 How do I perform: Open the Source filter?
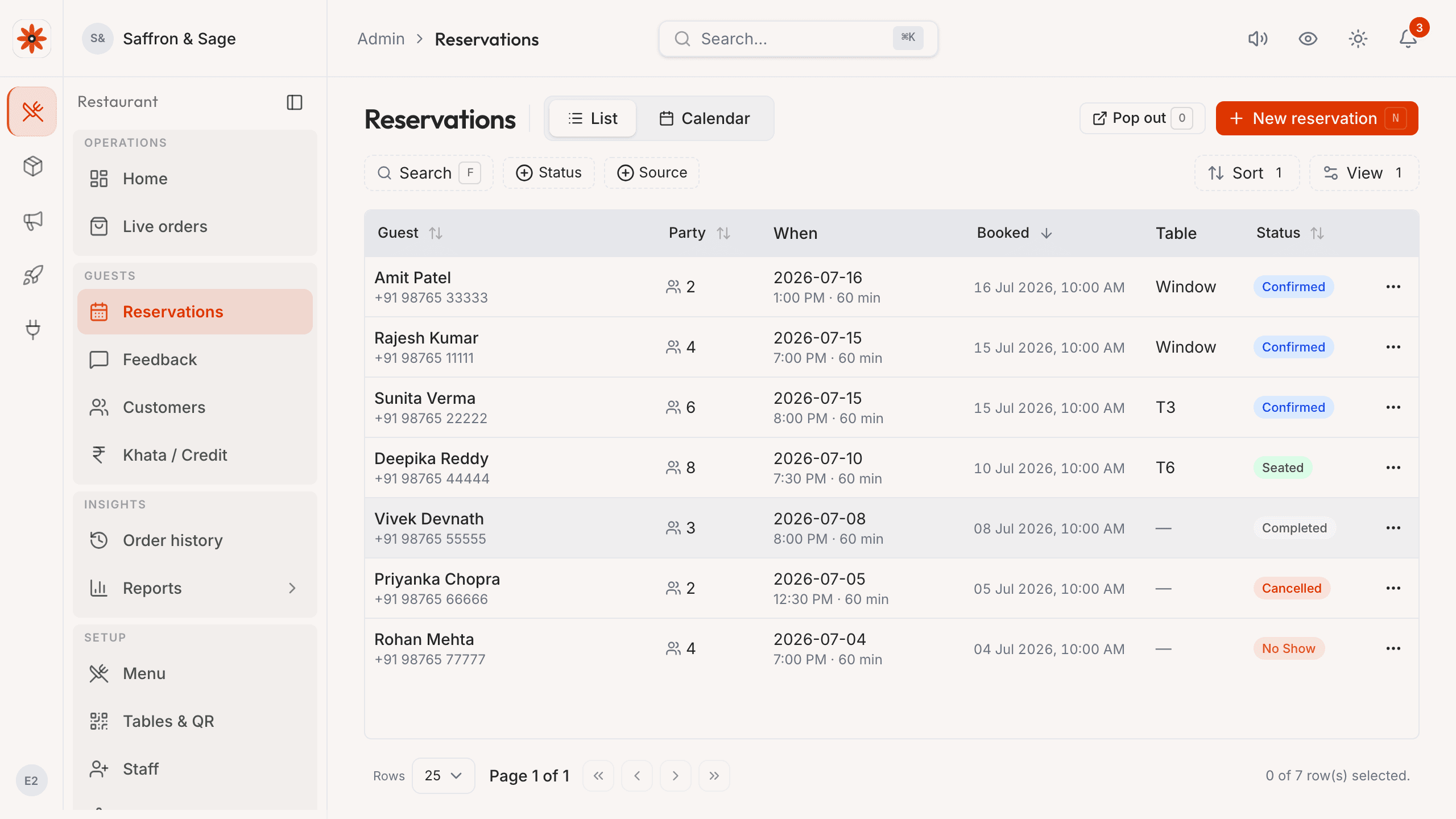pos(652,173)
